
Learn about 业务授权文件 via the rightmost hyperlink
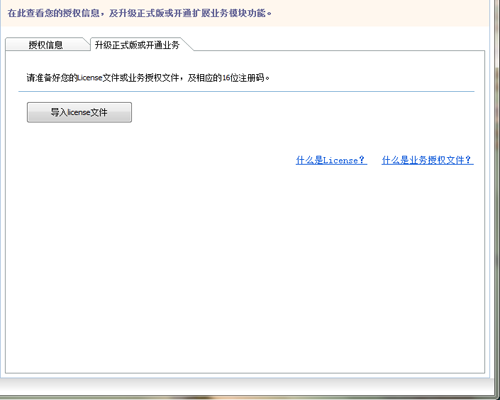428,160
